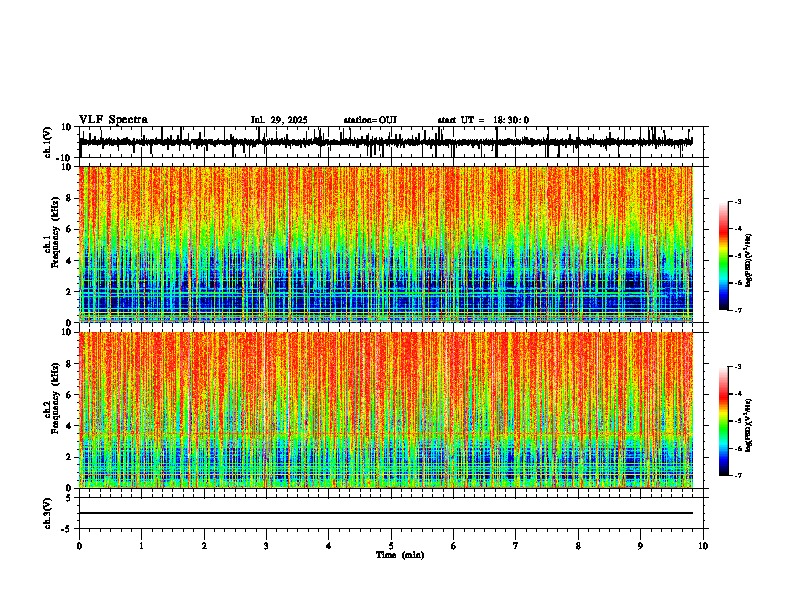Click the ch.2 colorbar "-3" label
The height and width of the screenshot is (612, 792).
pos(738,367)
